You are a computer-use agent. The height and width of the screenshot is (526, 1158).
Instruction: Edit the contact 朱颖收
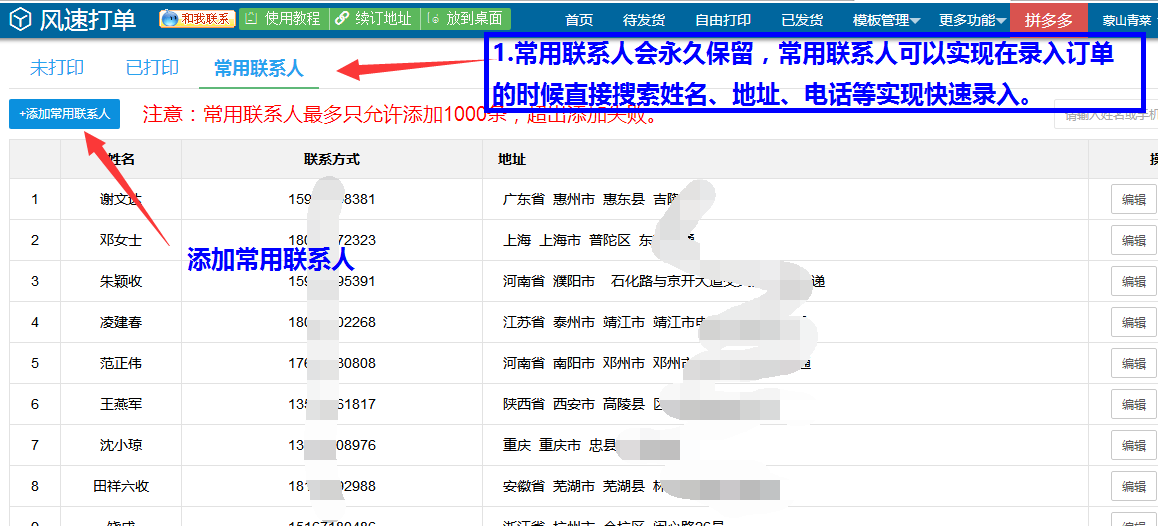tap(1134, 281)
